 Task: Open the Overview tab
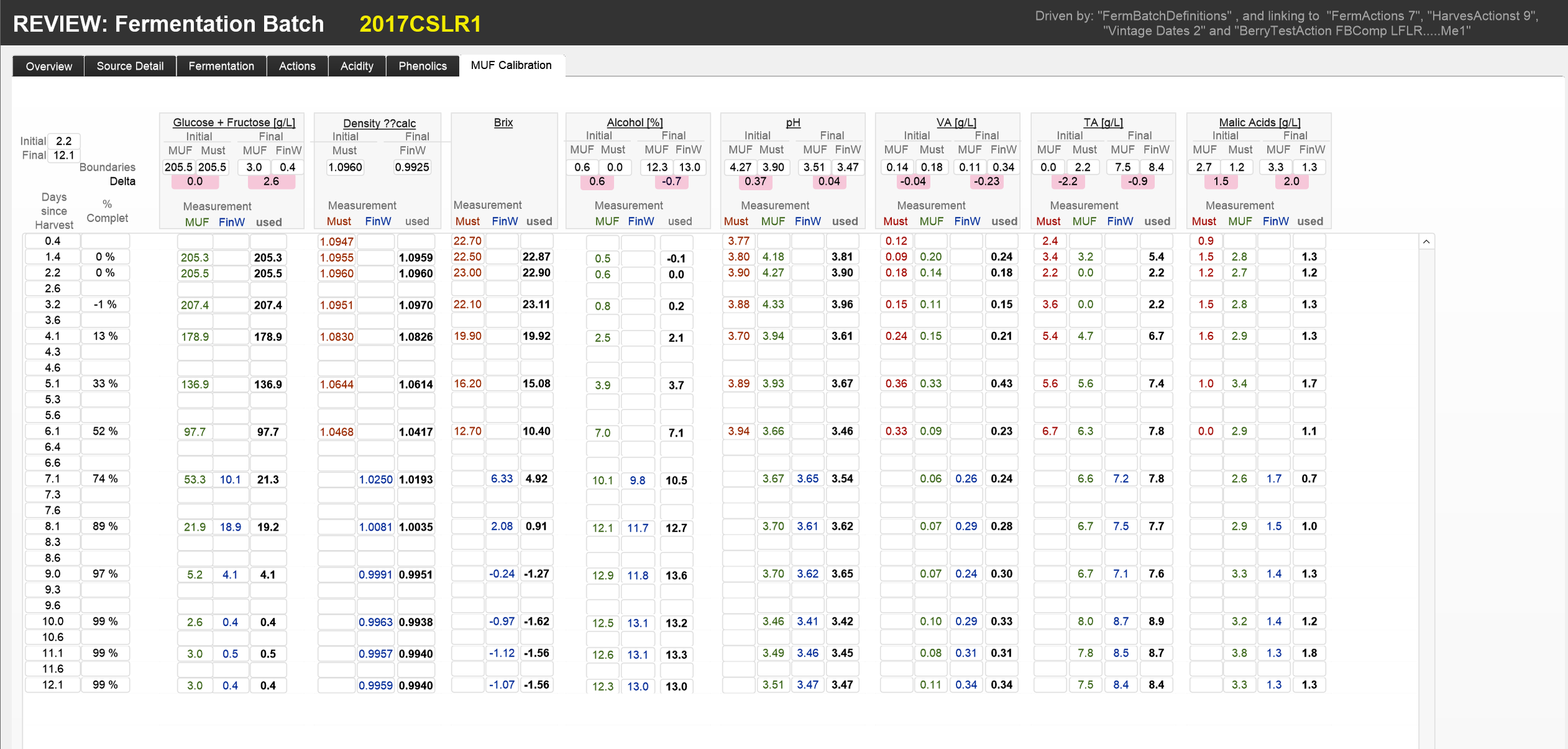pos(48,66)
